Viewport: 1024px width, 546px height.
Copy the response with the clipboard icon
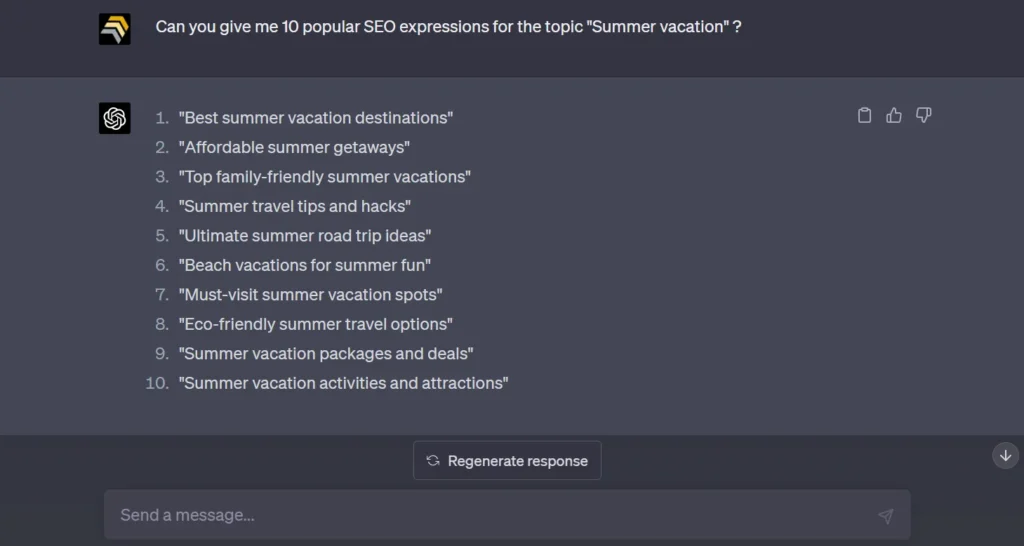coord(865,116)
